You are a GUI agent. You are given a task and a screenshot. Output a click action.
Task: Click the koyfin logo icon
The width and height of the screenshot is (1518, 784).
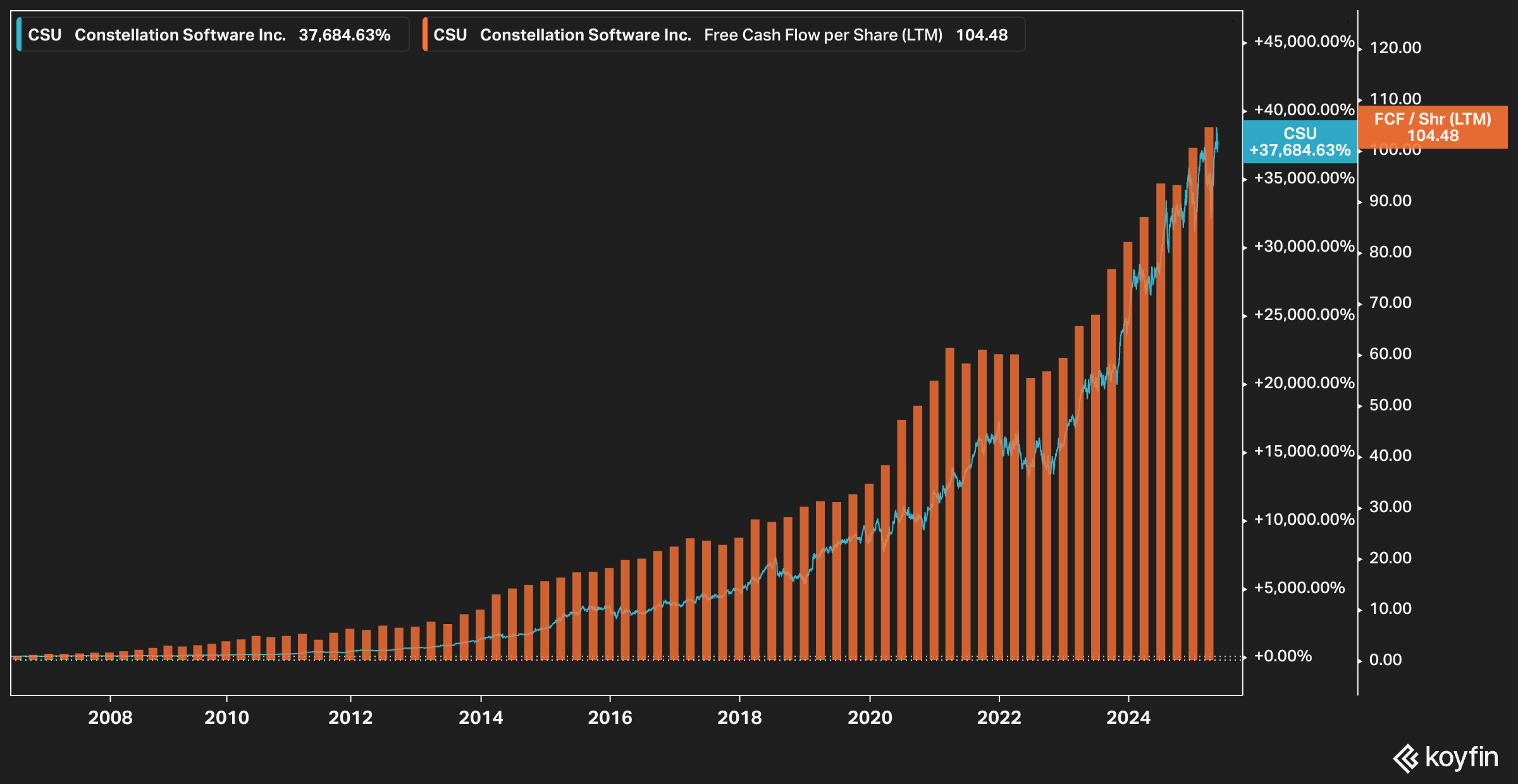click(x=1406, y=758)
